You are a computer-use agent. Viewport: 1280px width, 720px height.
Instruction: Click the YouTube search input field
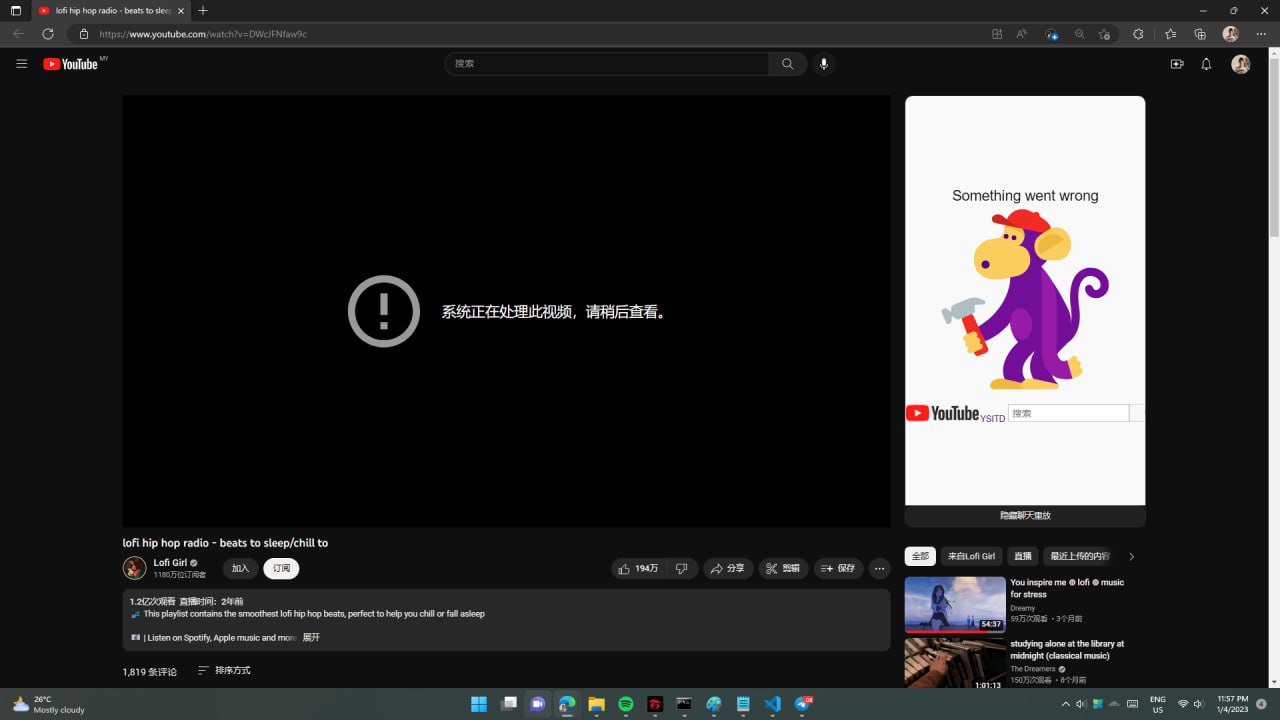(x=607, y=64)
